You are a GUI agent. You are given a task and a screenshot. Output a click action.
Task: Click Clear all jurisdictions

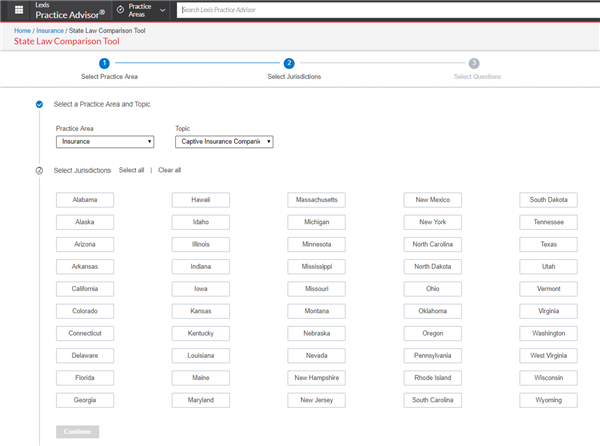[170, 170]
